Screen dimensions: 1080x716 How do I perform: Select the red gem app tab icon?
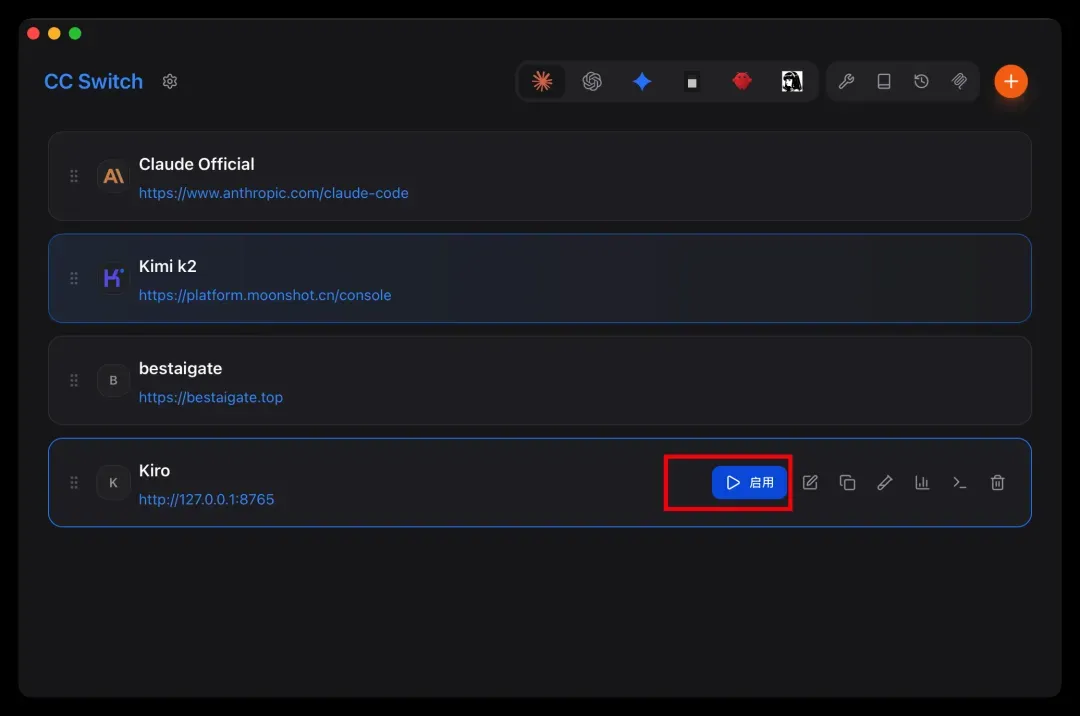[742, 81]
